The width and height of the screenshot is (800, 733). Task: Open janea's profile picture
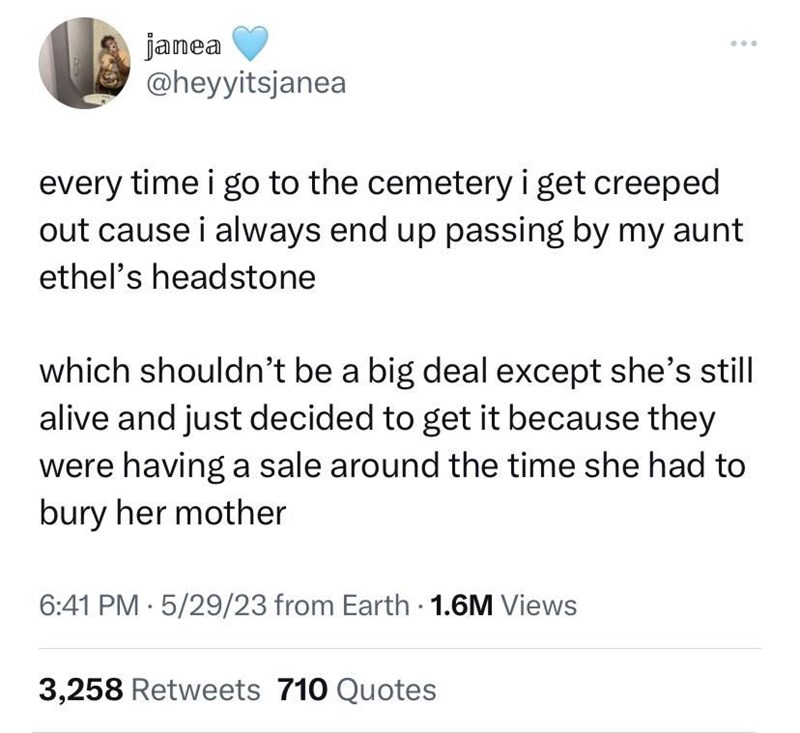click(85, 65)
